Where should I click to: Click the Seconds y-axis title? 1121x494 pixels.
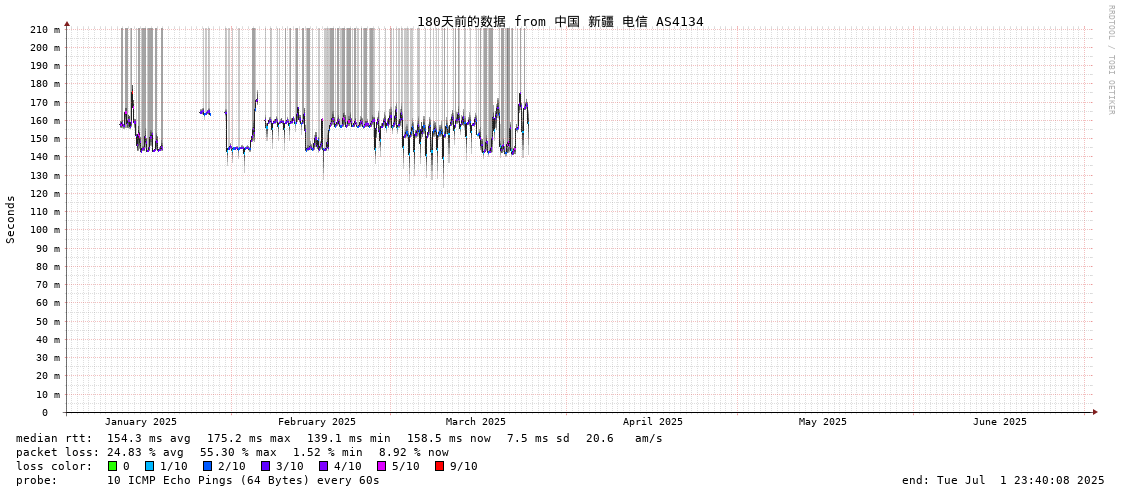pyautogui.click(x=11, y=219)
